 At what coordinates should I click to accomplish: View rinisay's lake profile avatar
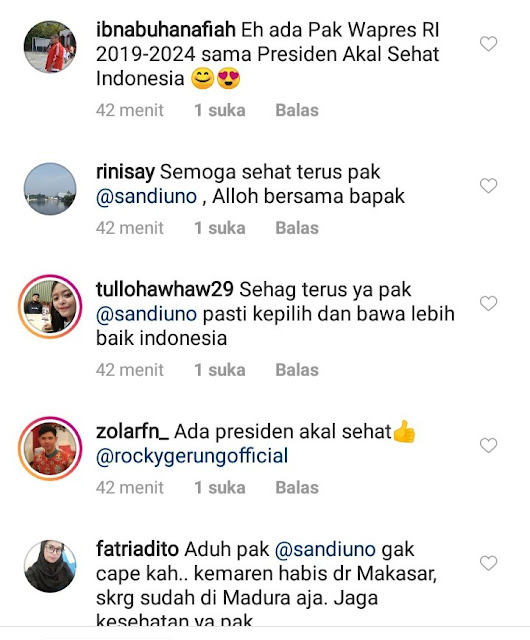coord(50,189)
